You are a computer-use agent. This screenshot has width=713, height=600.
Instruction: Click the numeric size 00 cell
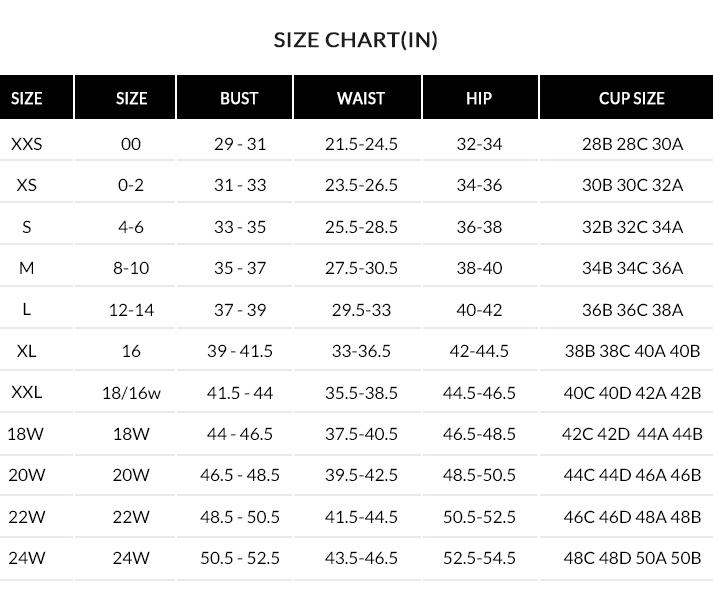tap(131, 144)
